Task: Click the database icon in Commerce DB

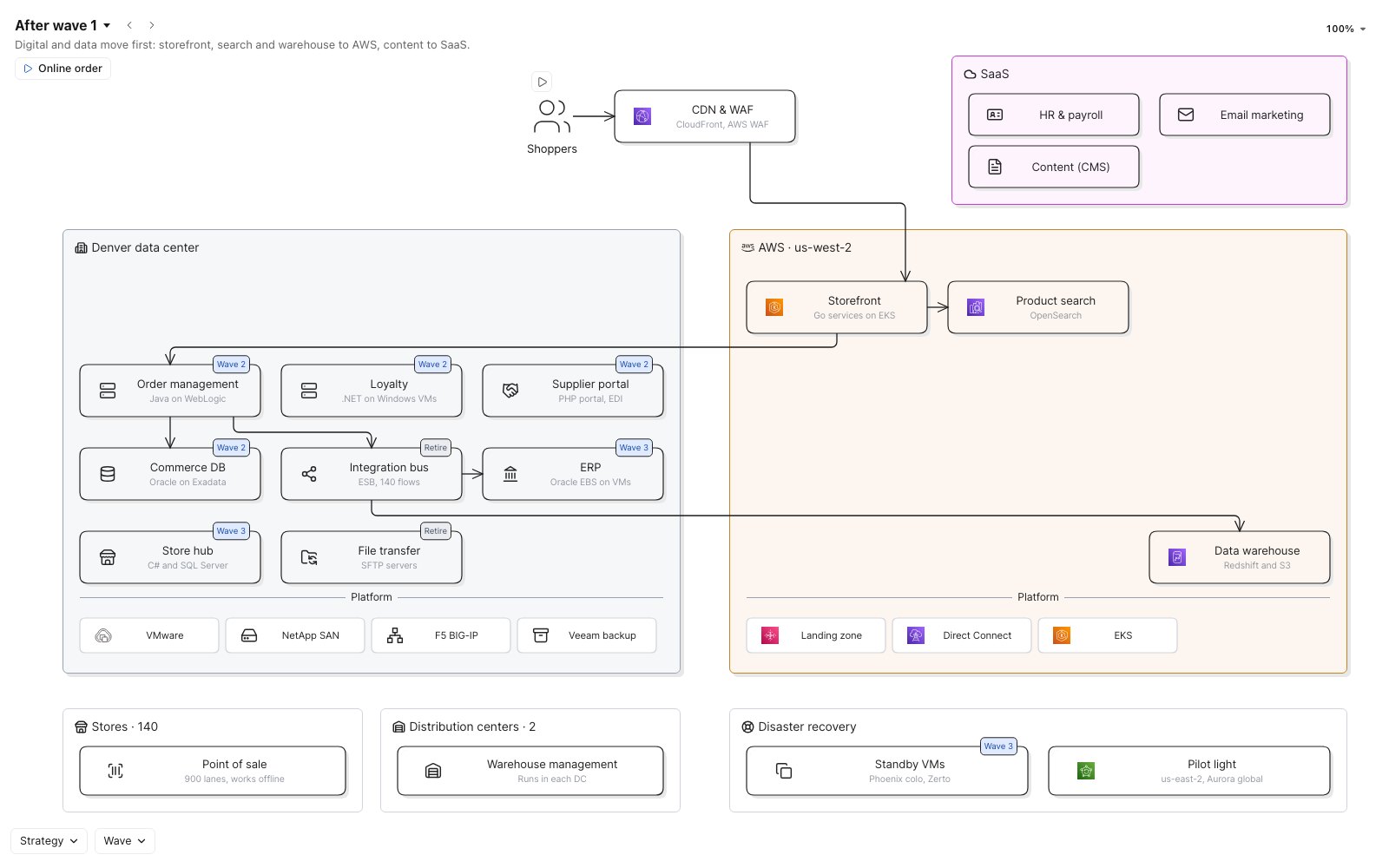Action: click(x=108, y=474)
